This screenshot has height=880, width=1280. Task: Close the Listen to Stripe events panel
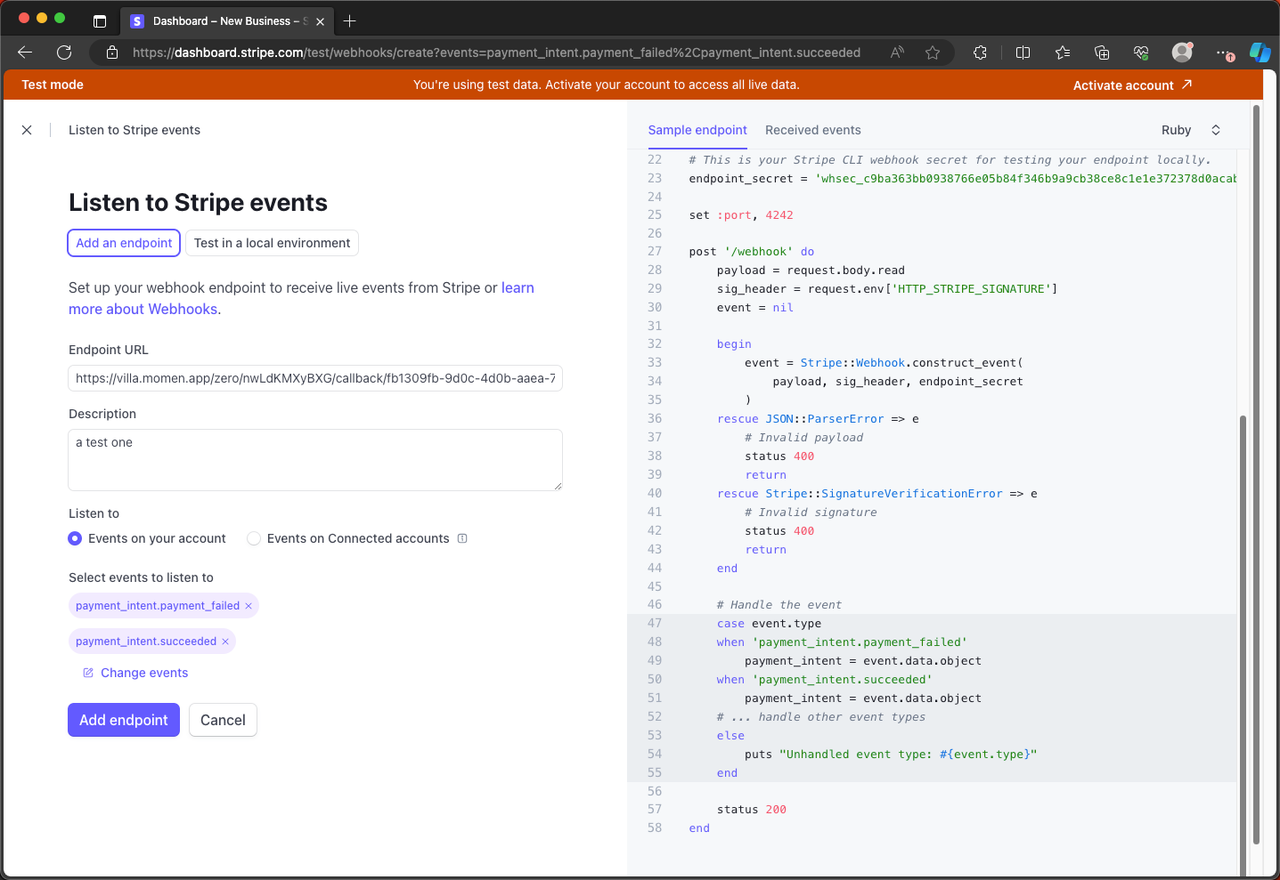coord(27,130)
